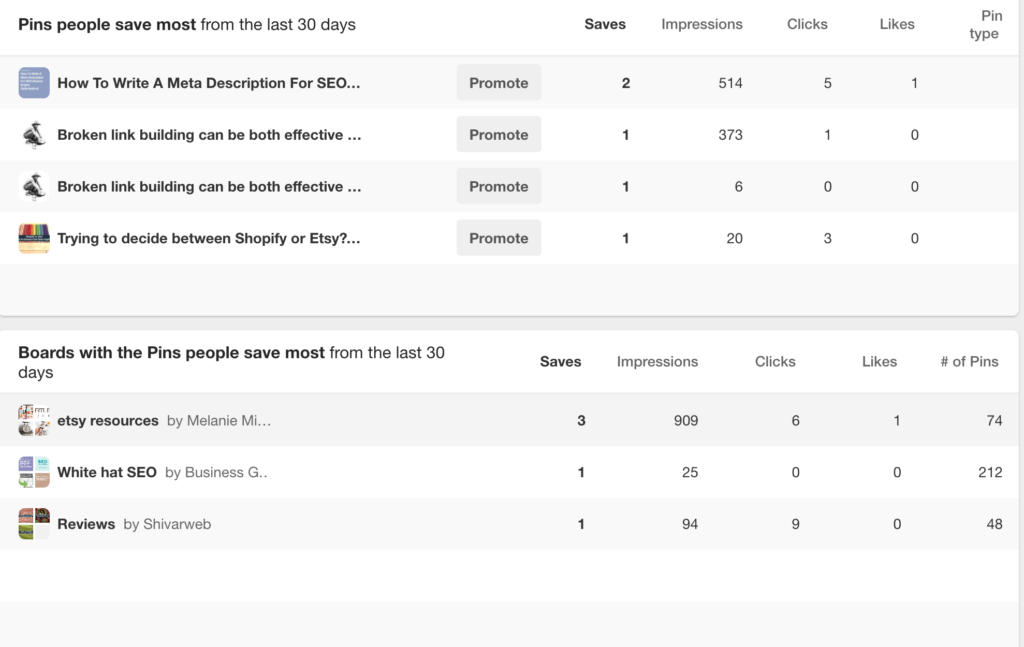
Task: Click thumbnail of Broken link pin with 6 impressions
Action: 34,187
